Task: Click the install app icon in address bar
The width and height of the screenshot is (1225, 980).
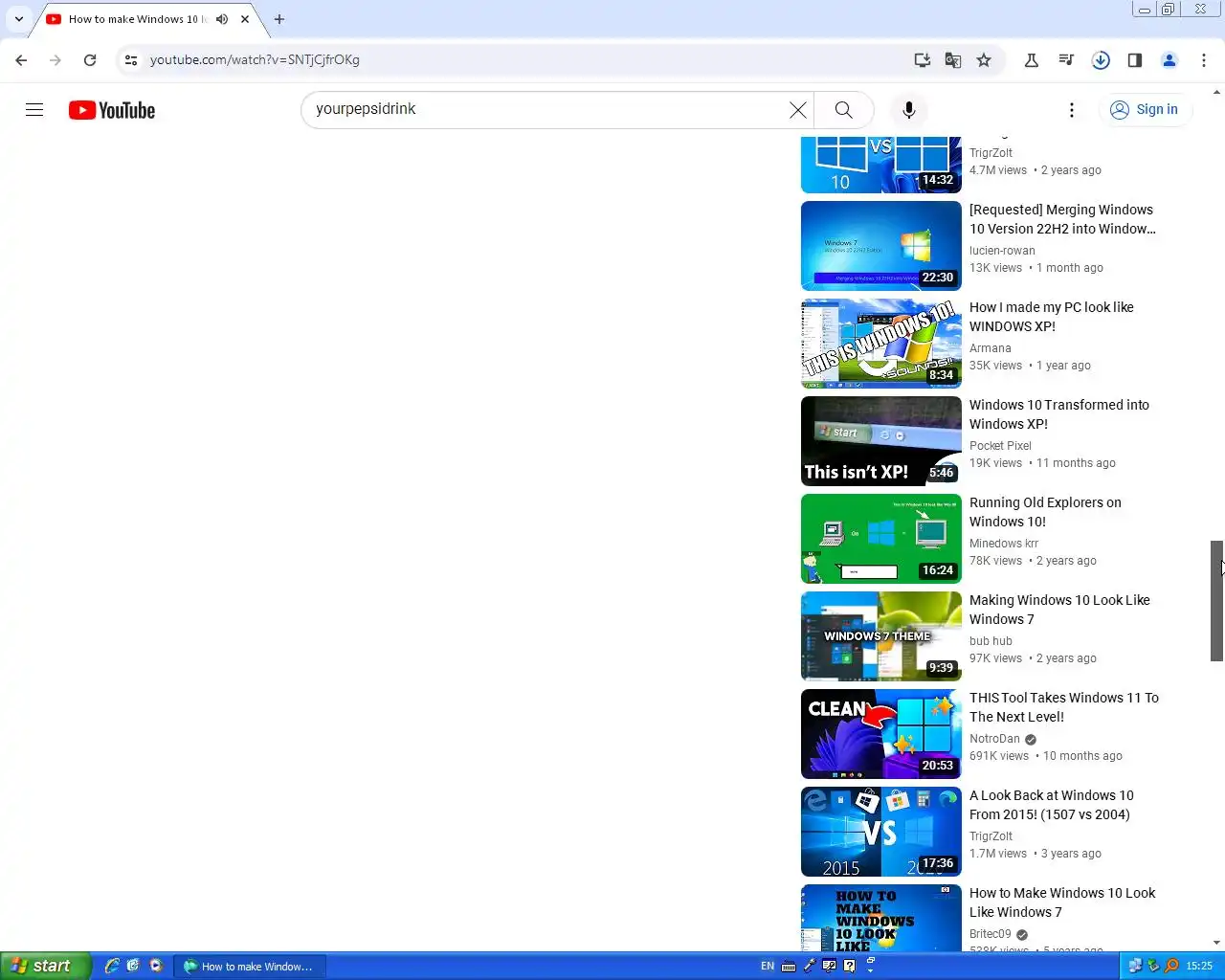Action: (923, 59)
